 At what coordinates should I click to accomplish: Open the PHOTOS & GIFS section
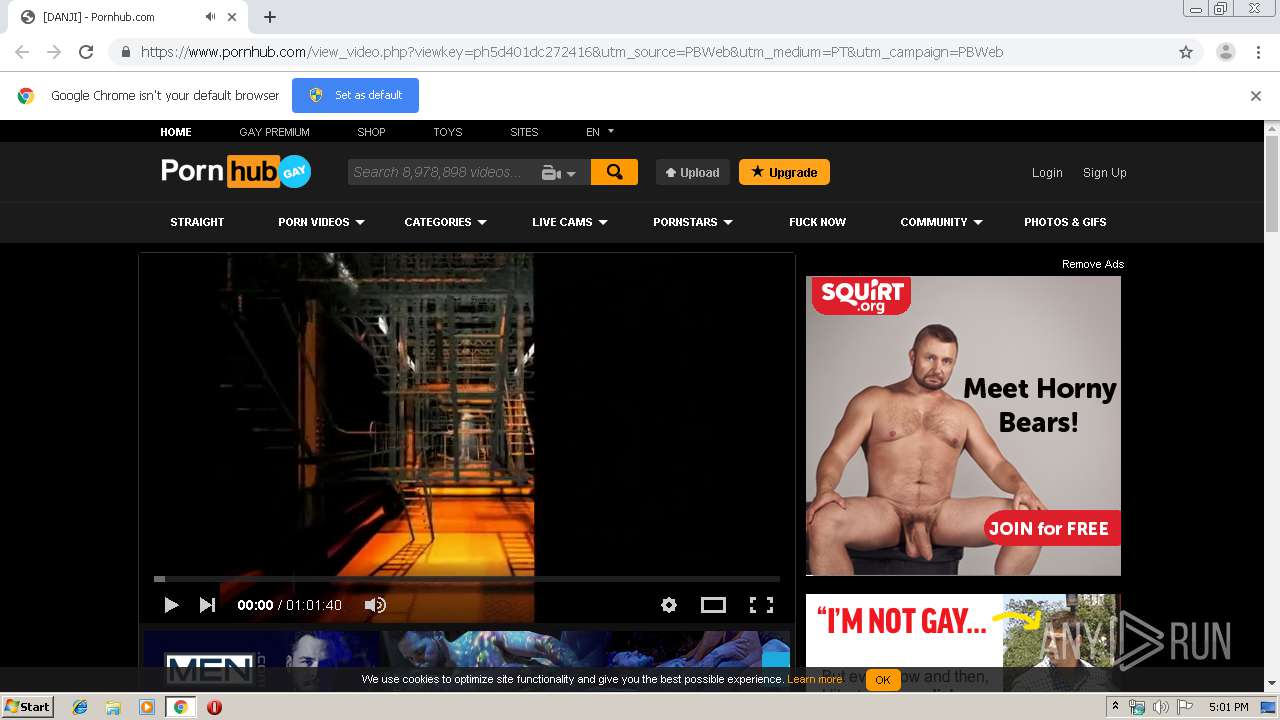pos(1065,222)
